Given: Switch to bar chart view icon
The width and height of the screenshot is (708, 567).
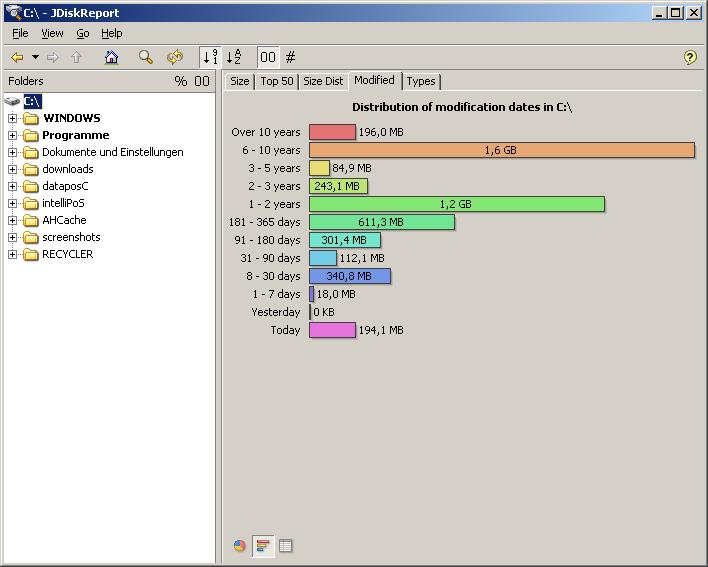Looking at the screenshot, I should click(x=263, y=546).
